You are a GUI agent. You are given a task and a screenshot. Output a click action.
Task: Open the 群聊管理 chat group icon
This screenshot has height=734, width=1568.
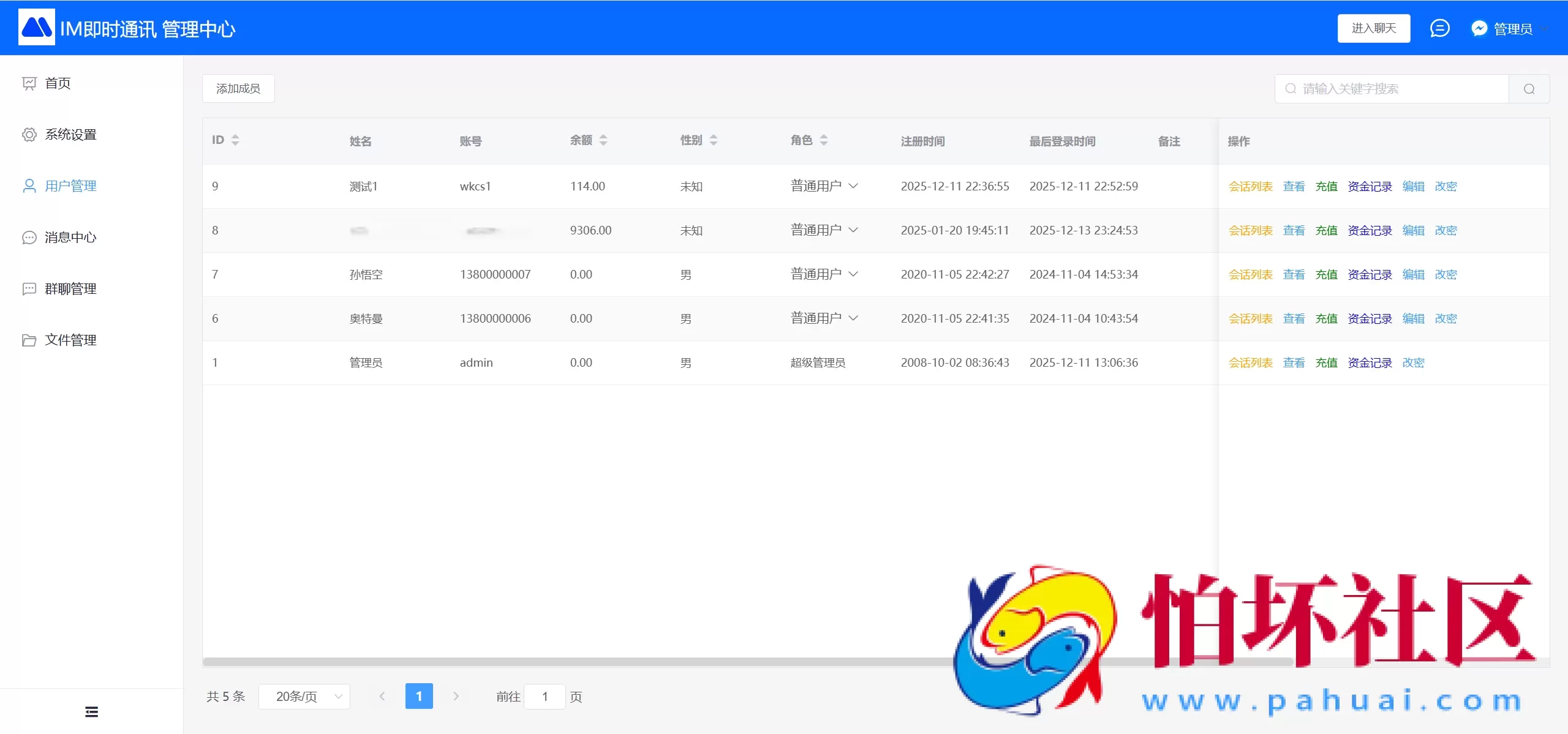29,288
